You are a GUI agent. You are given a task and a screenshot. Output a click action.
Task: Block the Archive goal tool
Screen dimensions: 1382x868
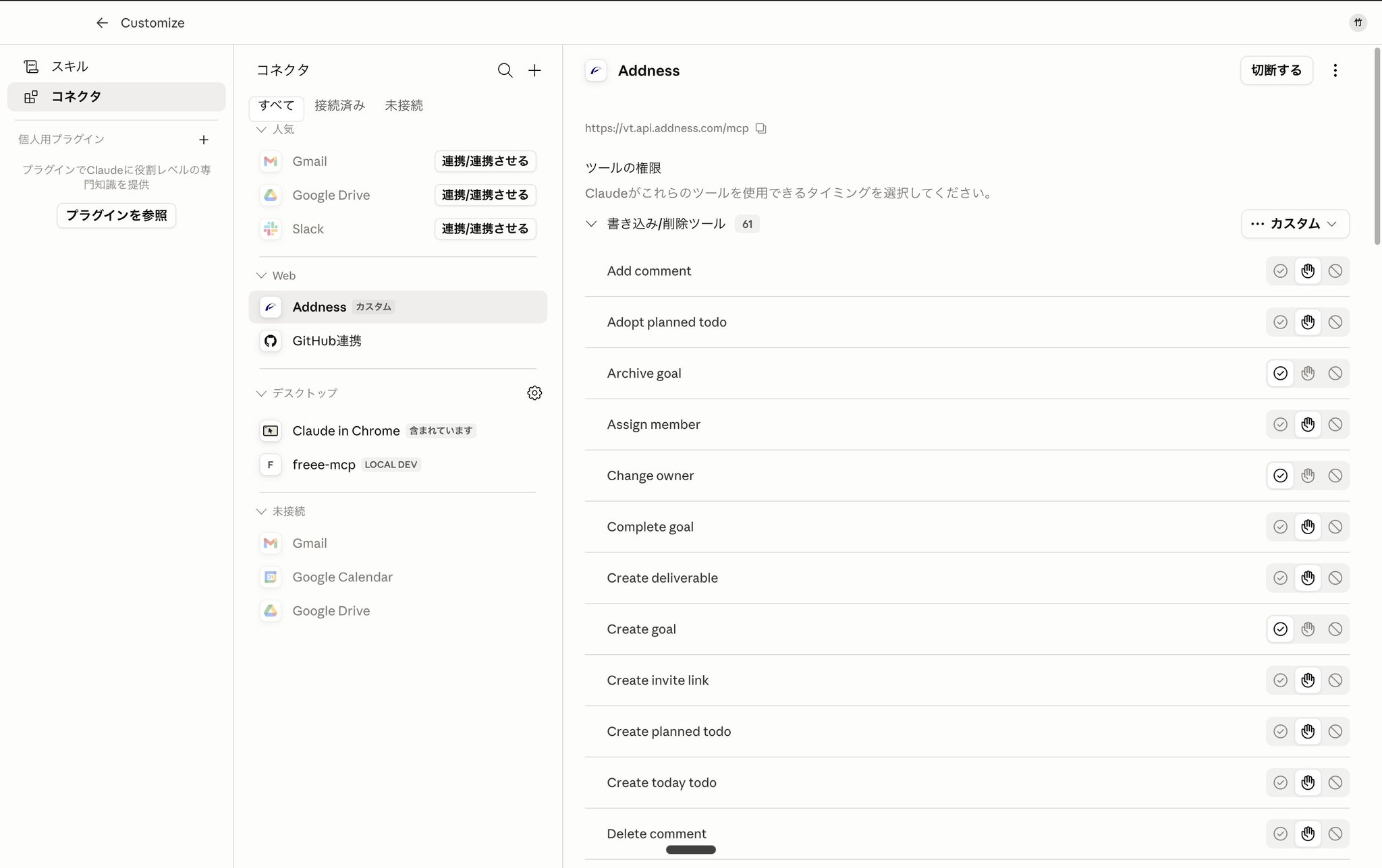pos(1335,373)
